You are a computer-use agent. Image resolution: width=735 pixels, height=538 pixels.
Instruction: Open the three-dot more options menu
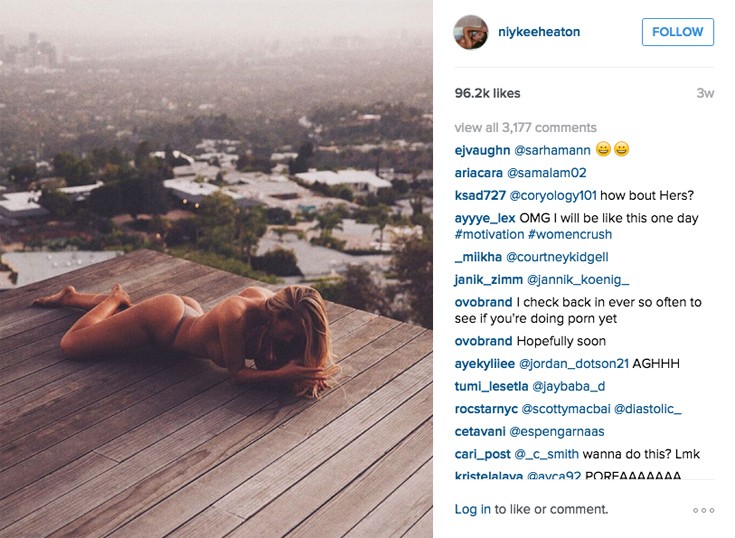tap(703, 510)
